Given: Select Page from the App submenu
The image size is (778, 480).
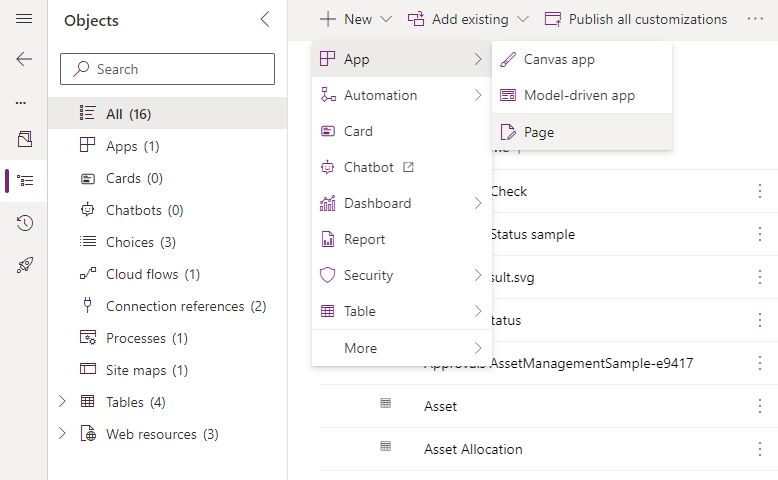Looking at the screenshot, I should pos(539,132).
